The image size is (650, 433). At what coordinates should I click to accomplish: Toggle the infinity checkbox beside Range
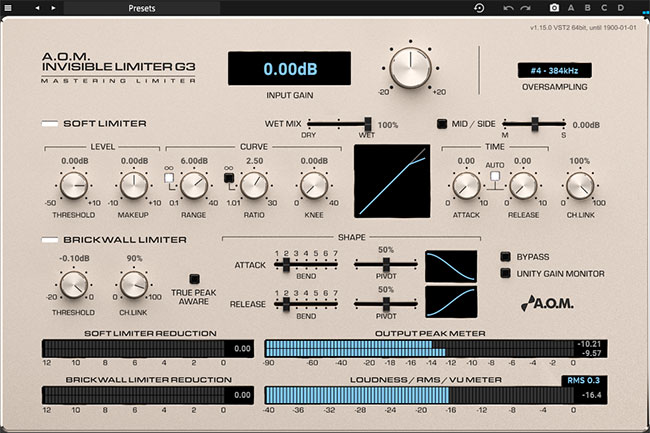169,178
